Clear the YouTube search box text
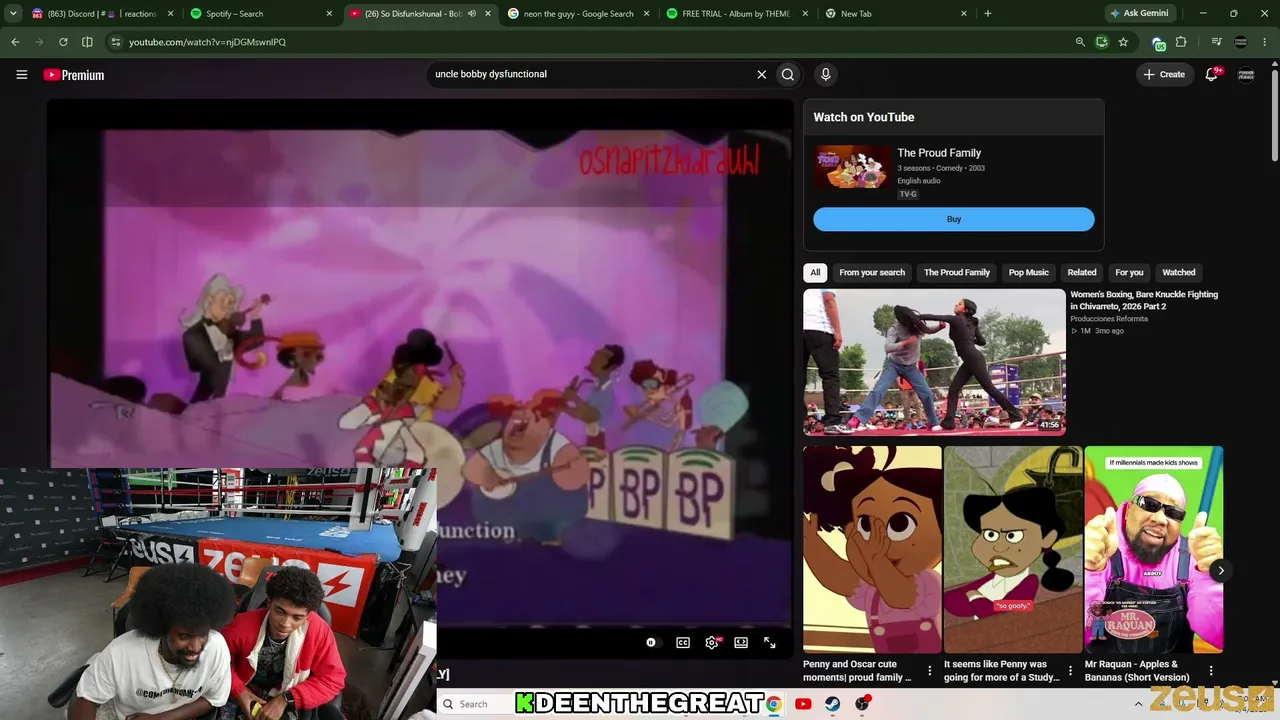 761,74
